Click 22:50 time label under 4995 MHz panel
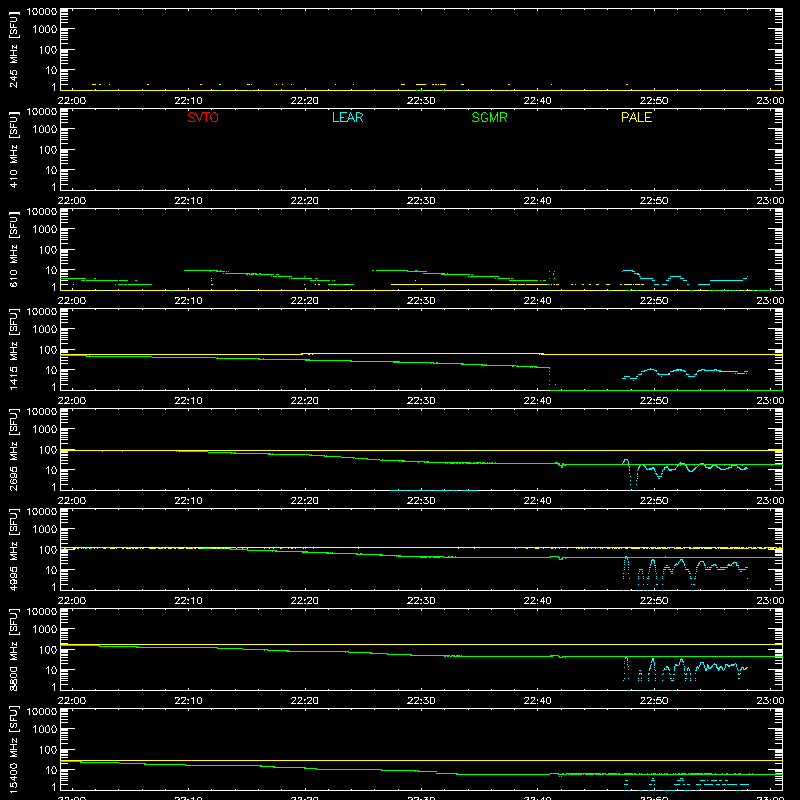Image resolution: width=800 pixels, height=800 pixels. tap(654, 601)
